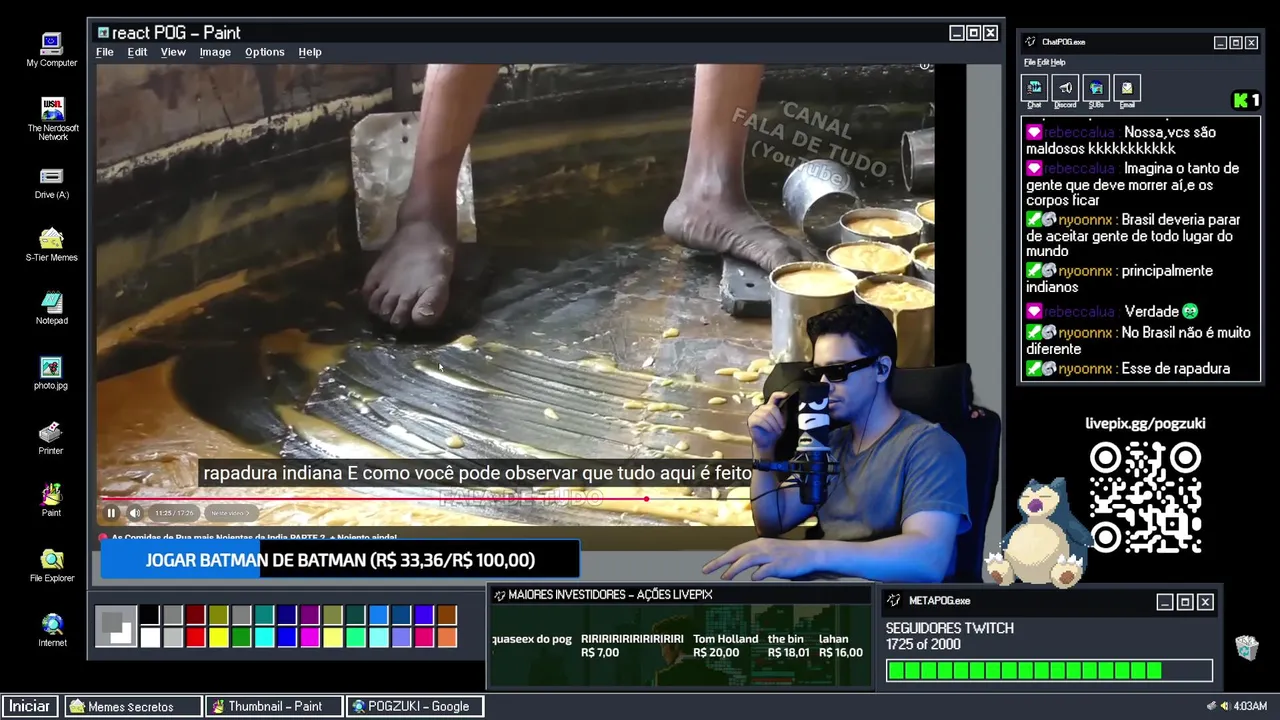Image resolution: width=1280 pixels, height=720 pixels.
Task: Open the File Explorer desktop icon
Action: click(51, 565)
